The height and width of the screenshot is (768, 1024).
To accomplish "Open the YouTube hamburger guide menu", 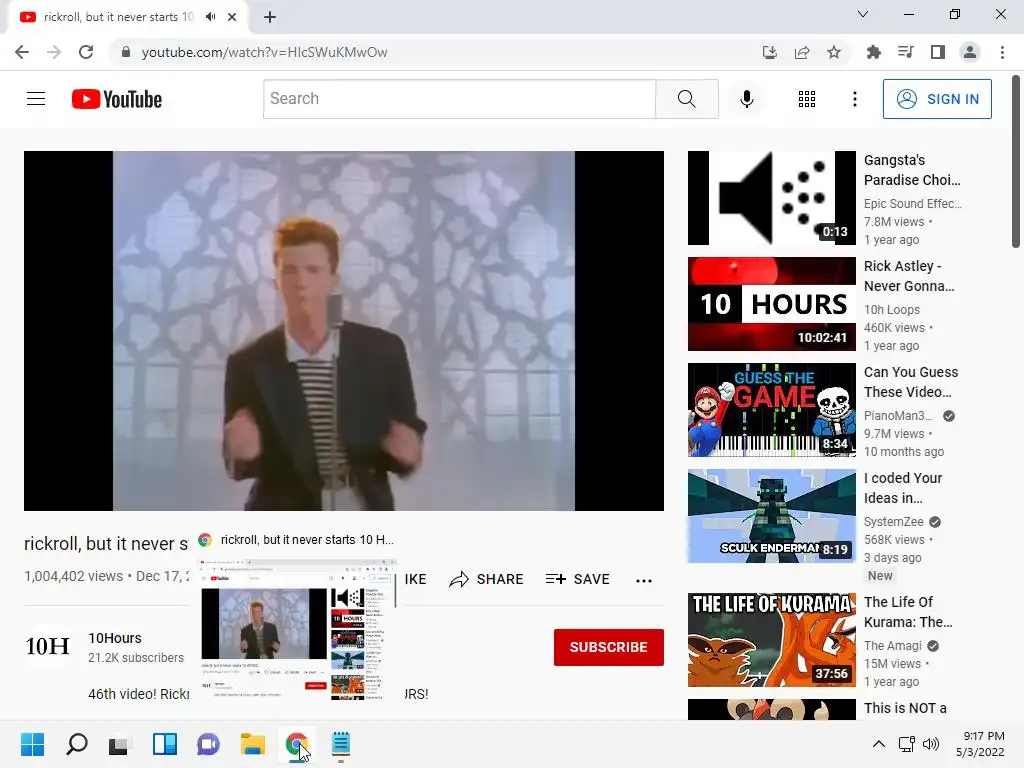I will 36,99.
